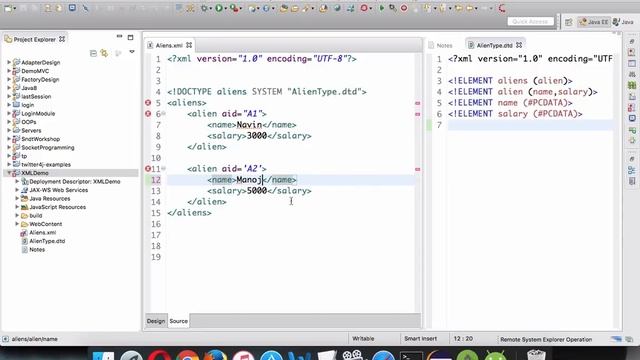Expand the WebContent folder
This screenshot has height=360, width=640.
click(17, 224)
